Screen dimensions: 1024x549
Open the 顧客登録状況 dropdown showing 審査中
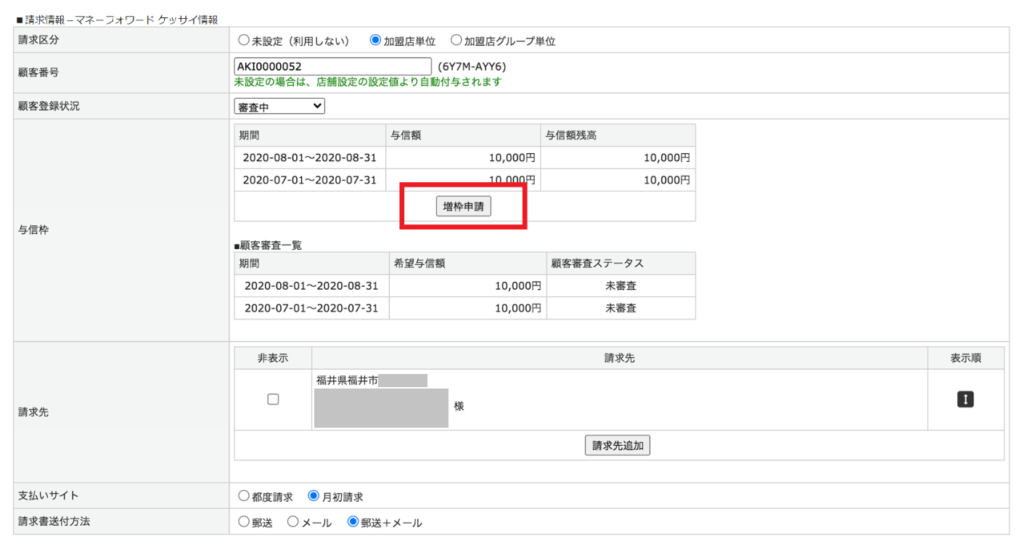[279, 106]
